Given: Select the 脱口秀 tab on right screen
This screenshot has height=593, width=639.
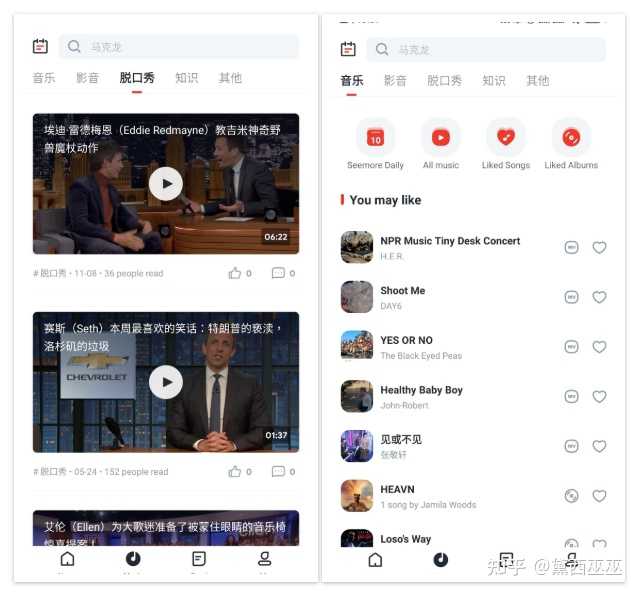Looking at the screenshot, I should click(445, 80).
